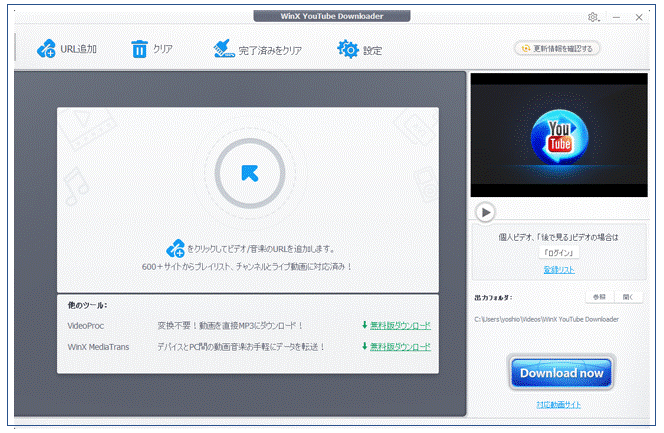Click 開く to open output folder
Image resolution: width=664 pixels, height=433 pixels.
627,297
